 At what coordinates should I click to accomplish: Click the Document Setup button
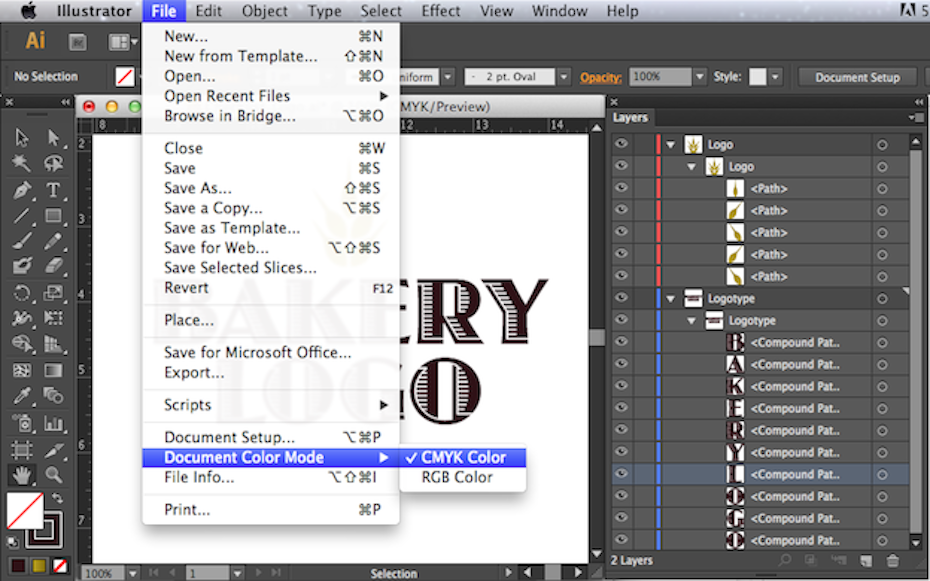[x=857, y=77]
